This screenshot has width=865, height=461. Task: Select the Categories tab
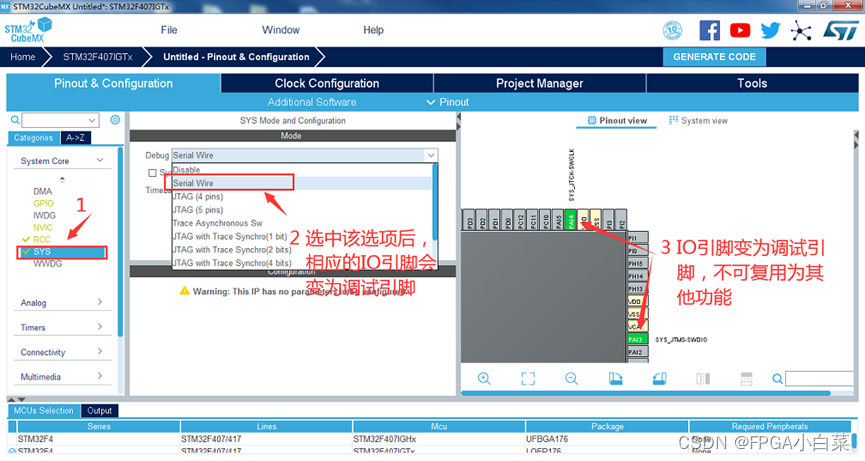pyautogui.click(x=34, y=138)
